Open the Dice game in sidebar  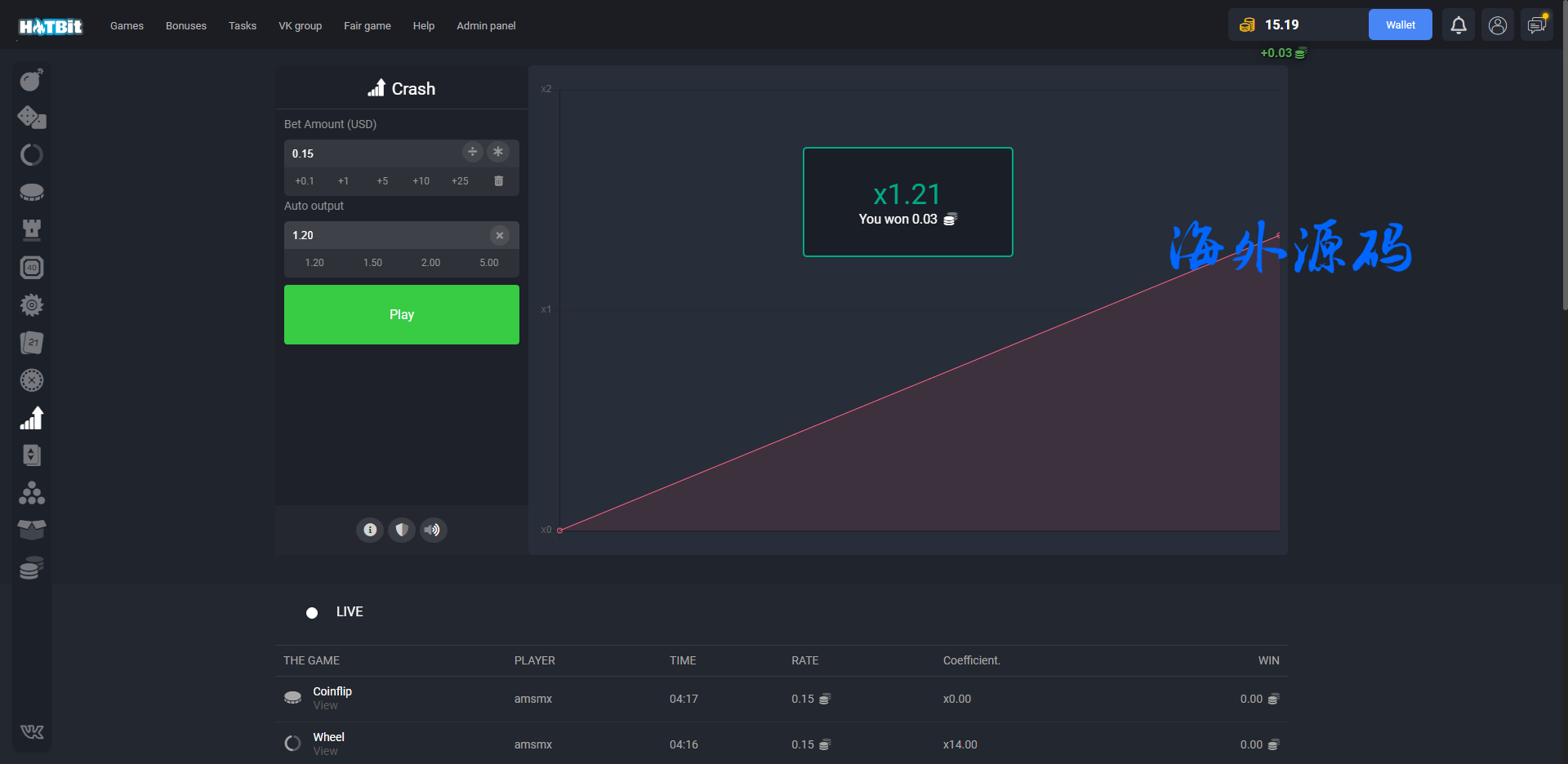pyautogui.click(x=31, y=118)
